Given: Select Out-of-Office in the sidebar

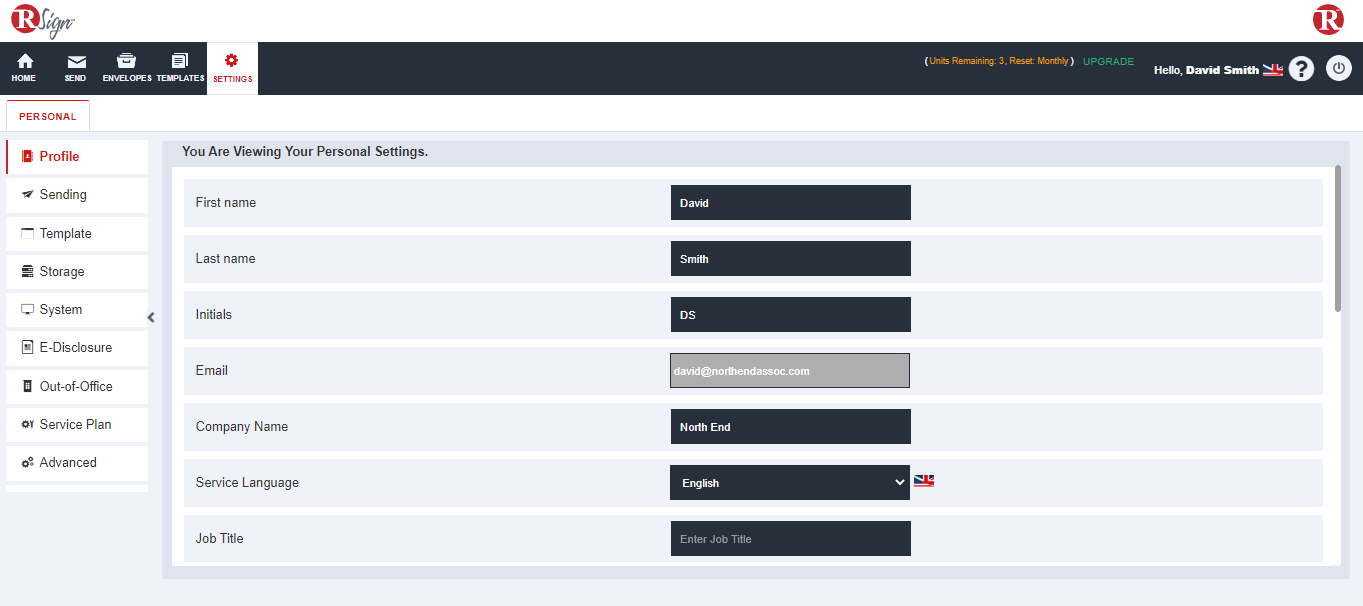Looking at the screenshot, I should [x=77, y=387].
